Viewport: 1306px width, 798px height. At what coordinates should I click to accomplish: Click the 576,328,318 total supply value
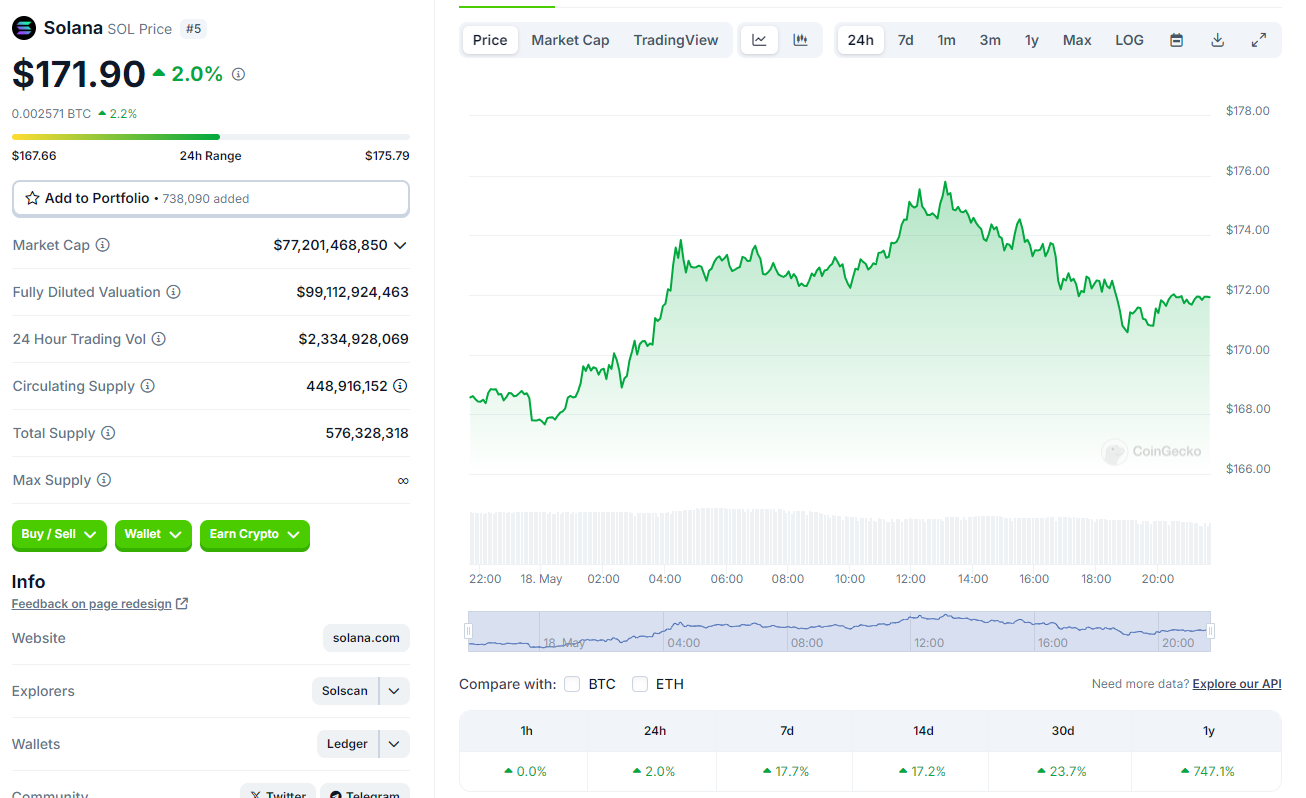click(367, 433)
